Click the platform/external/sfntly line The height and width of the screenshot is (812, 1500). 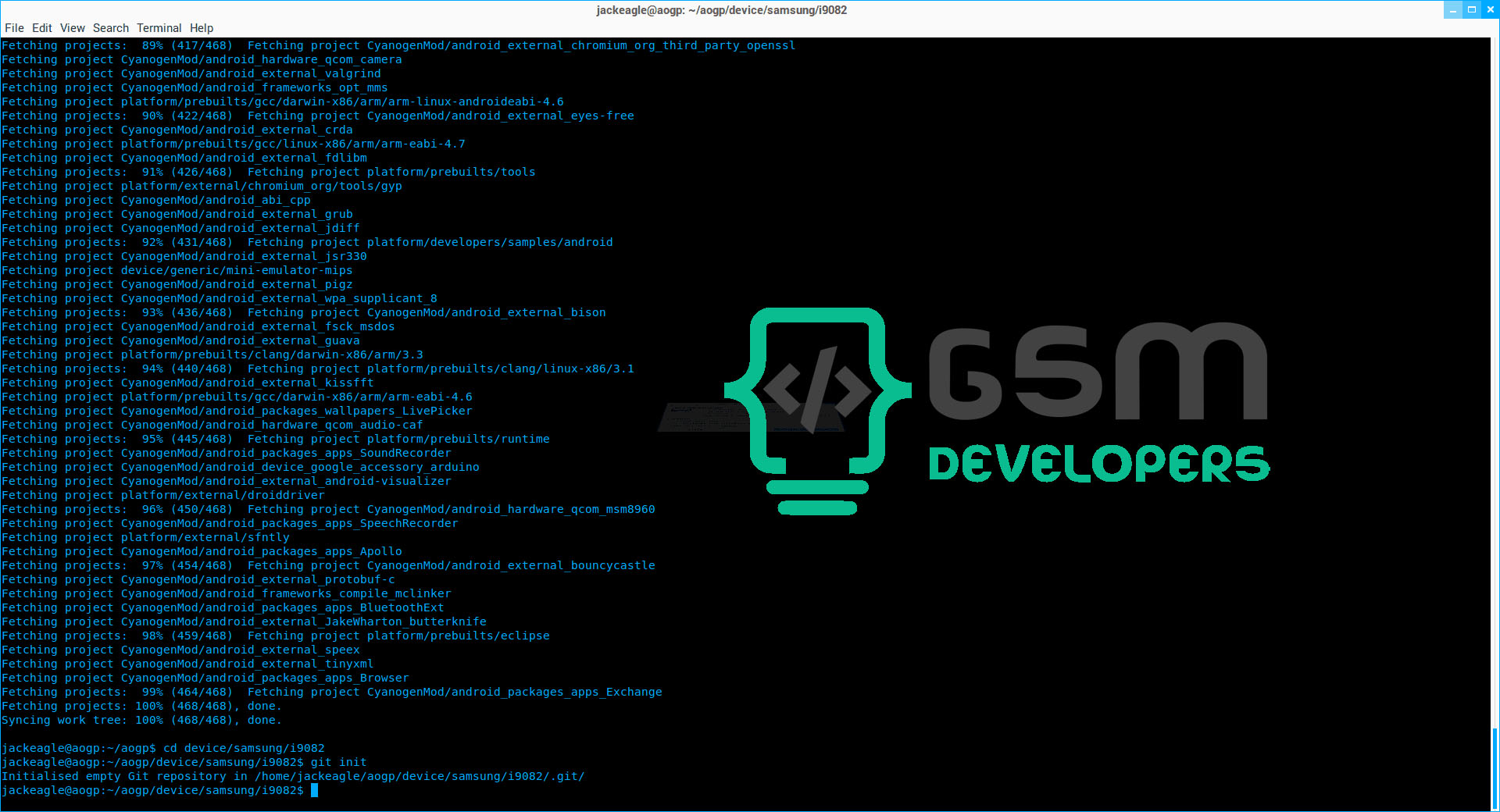(145, 537)
